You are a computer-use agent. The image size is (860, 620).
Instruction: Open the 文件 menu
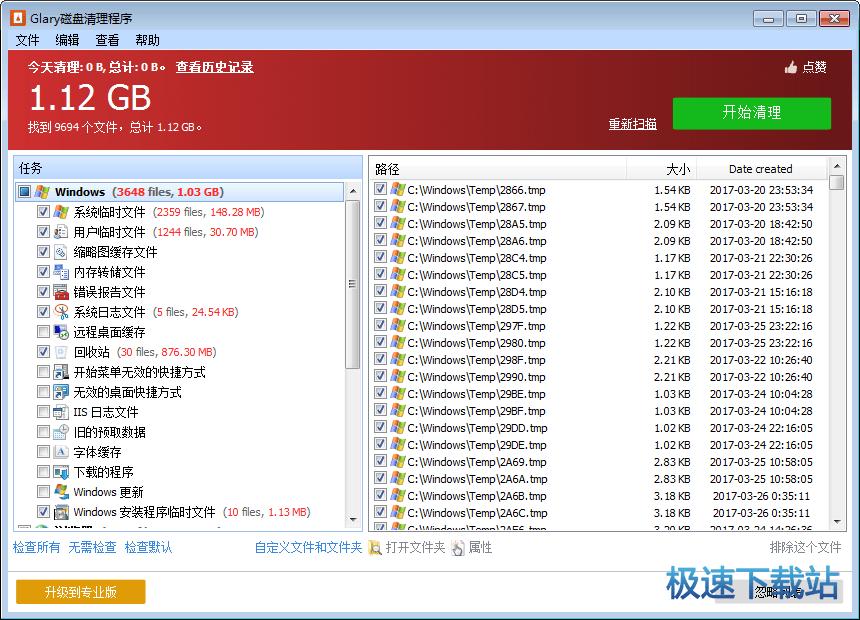27,40
